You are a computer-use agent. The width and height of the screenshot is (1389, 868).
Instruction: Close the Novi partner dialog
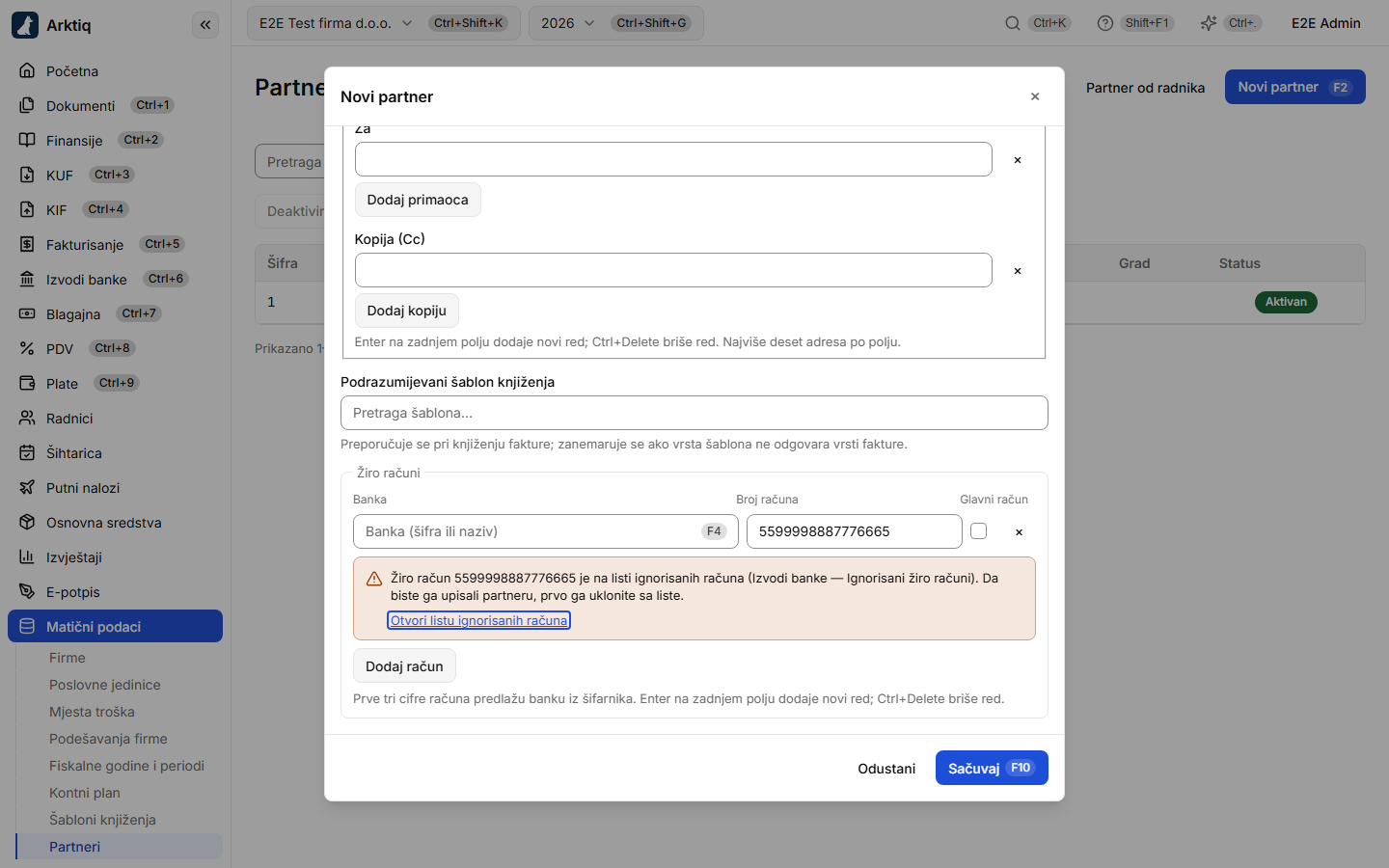tap(1035, 96)
